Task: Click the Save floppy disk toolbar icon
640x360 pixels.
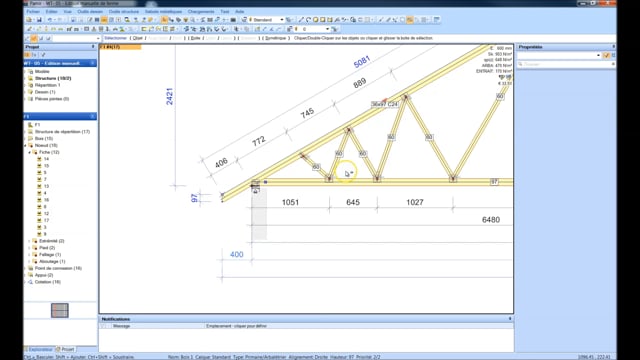Action: pos(39,20)
